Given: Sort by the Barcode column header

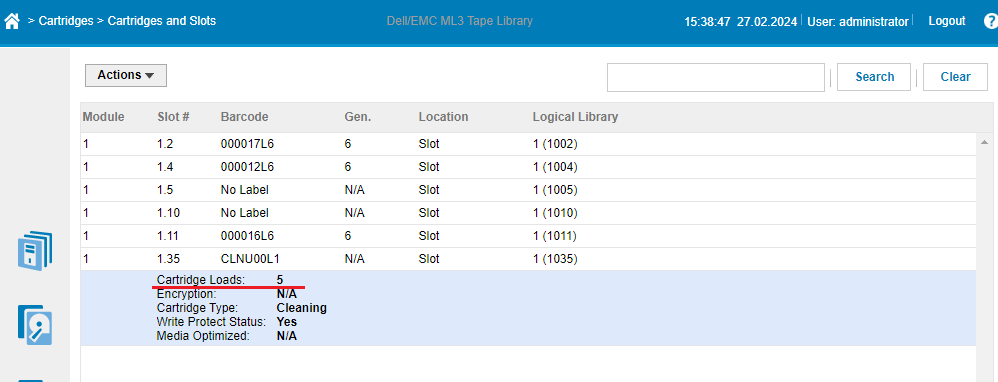Looking at the screenshot, I should (244, 117).
